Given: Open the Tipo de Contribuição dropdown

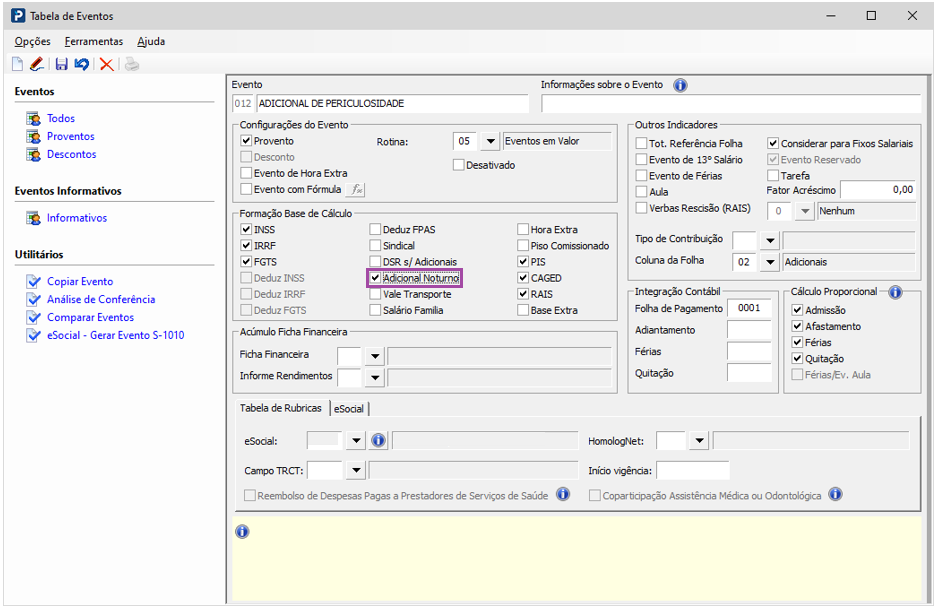Looking at the screenshot, I should (769, 241).
